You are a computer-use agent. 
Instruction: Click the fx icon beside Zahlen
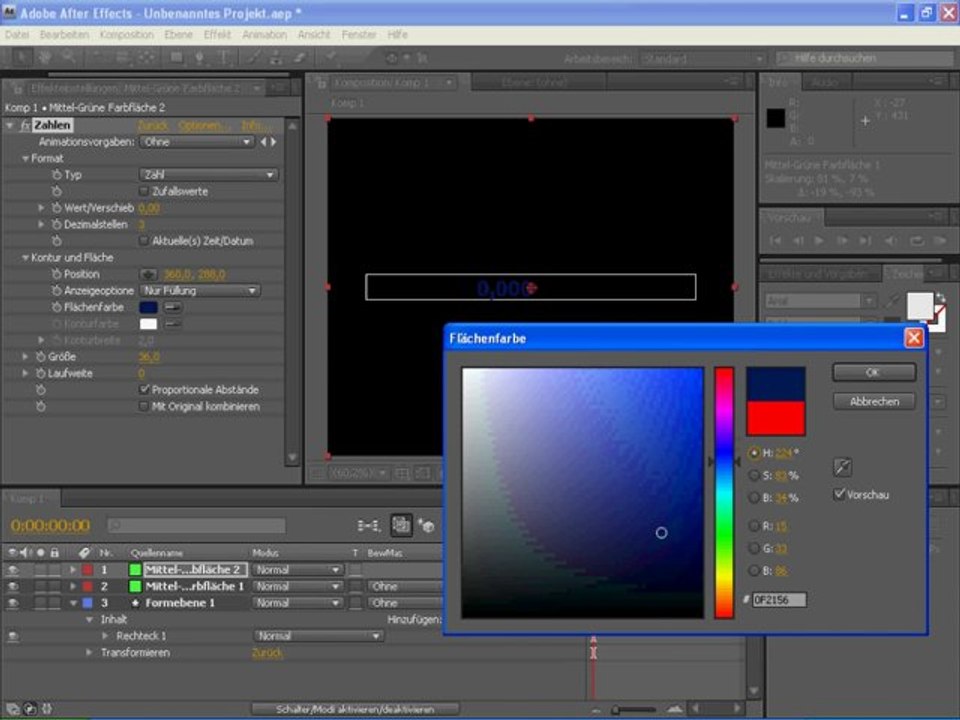pos(24,126)
